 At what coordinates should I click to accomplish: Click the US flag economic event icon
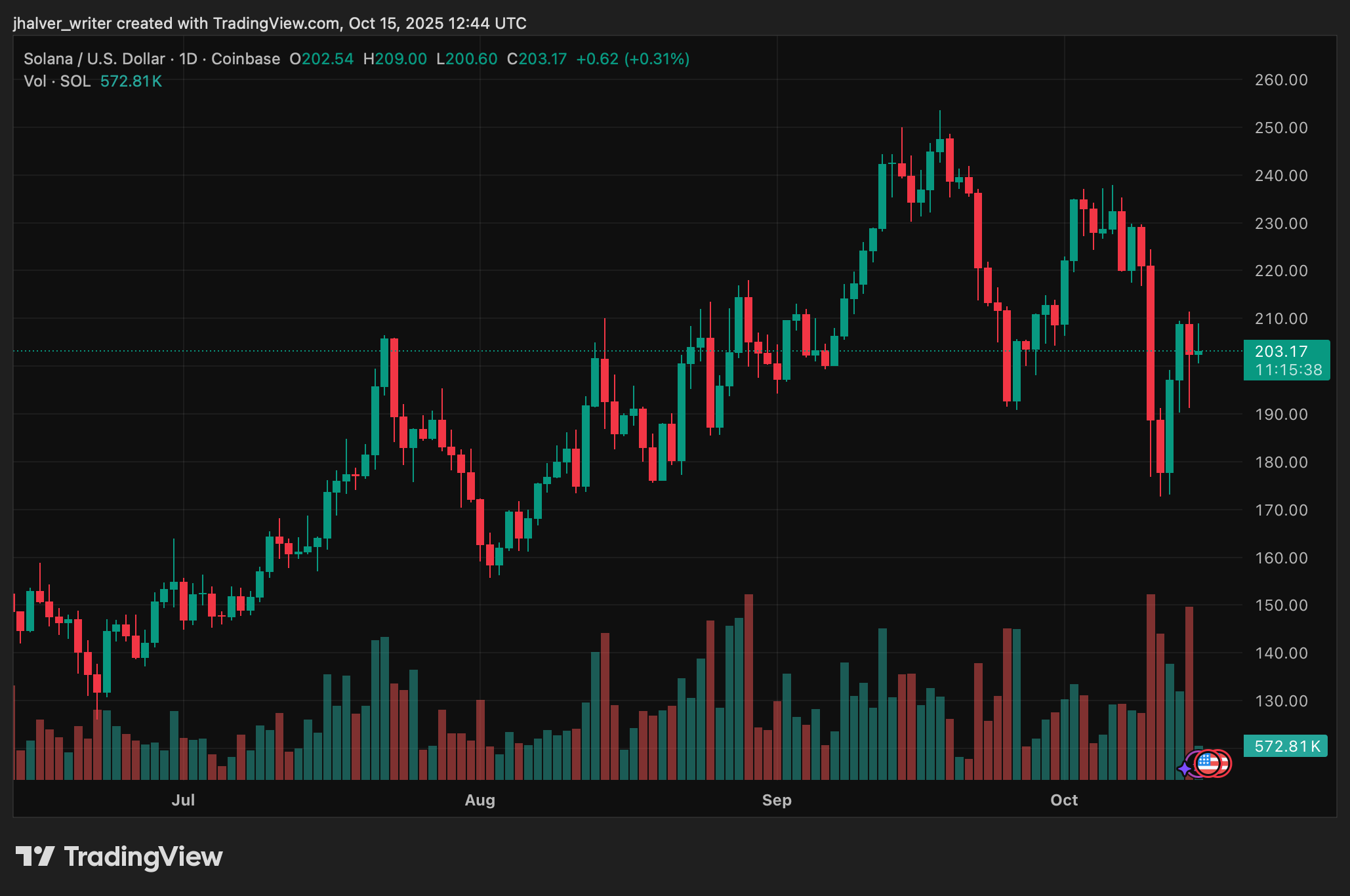1208,763
